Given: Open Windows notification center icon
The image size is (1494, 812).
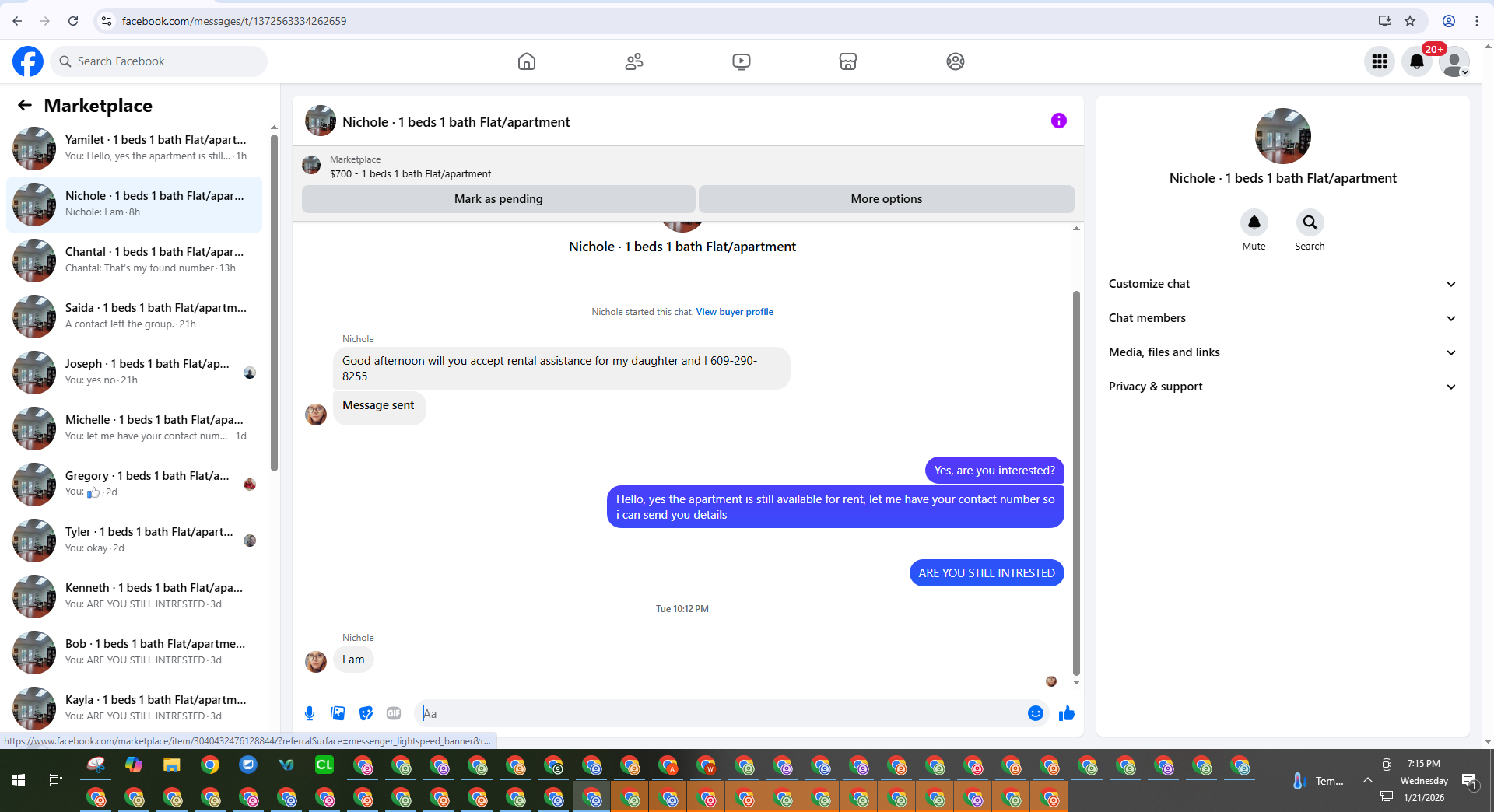Looking at the screenshot, I should (1469, 780).
